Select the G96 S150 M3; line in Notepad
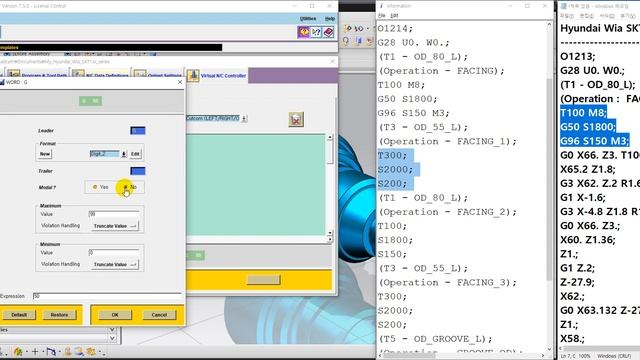640x360 pixels. click(x=594, y=141)
